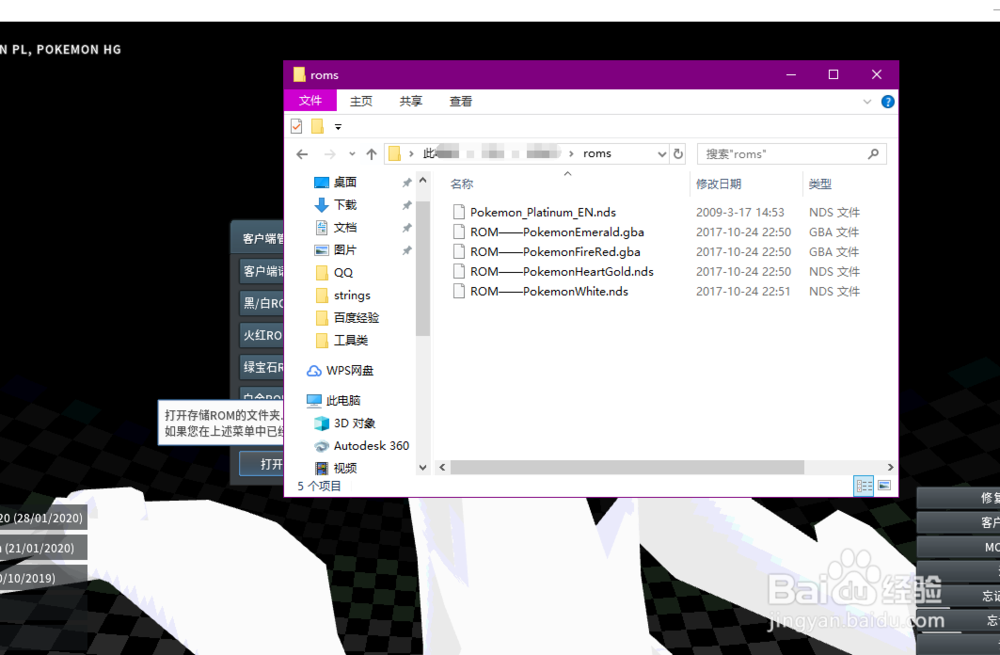Open the 百度经验 folder in navigation pane
The width and height of the screenshot is (1000, 655).
(356, 318)
